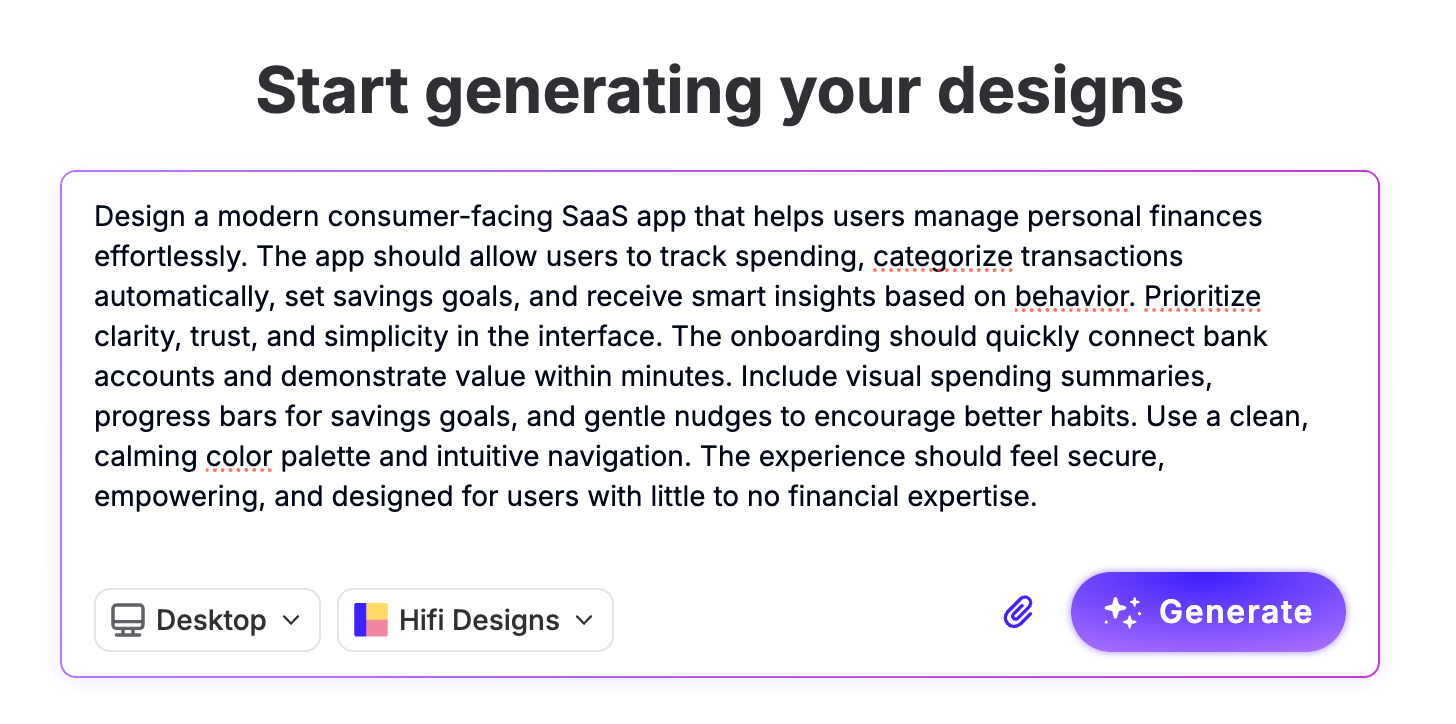Click the underlined word "Prioritize" in prompt
Screen dimensions: 1456x724
click(1202, 296)
